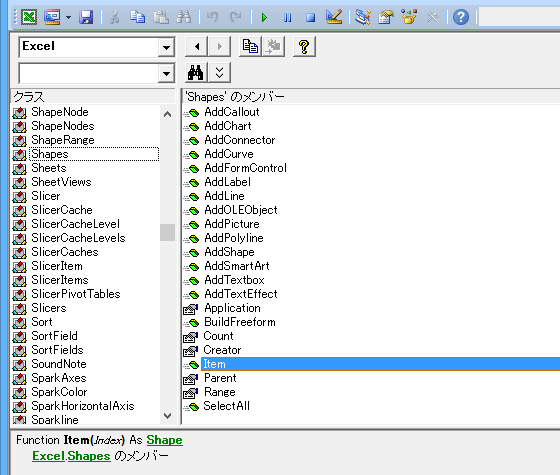Viewport: 560px width, 475px height.
Task: Click the class list scrollbar thumb
Action: pyautogui.click(x=167, y=232)
